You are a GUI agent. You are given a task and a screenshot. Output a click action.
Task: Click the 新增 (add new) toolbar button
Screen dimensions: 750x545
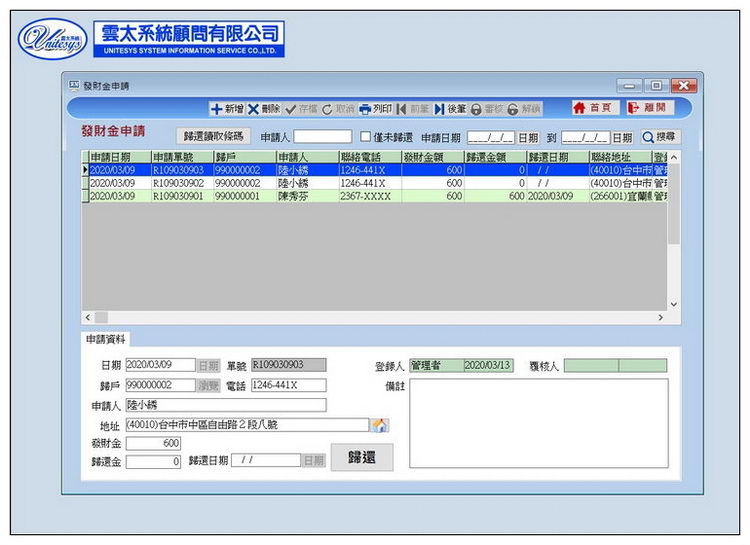pyautogui.click(x=226, y=109)
